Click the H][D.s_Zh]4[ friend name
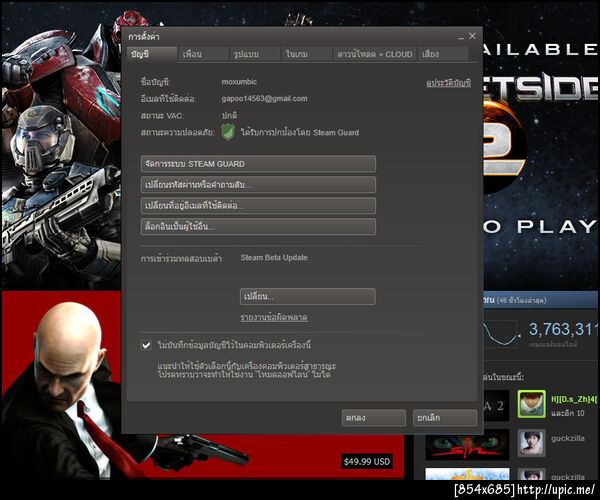600x500 pixels. 574,399
